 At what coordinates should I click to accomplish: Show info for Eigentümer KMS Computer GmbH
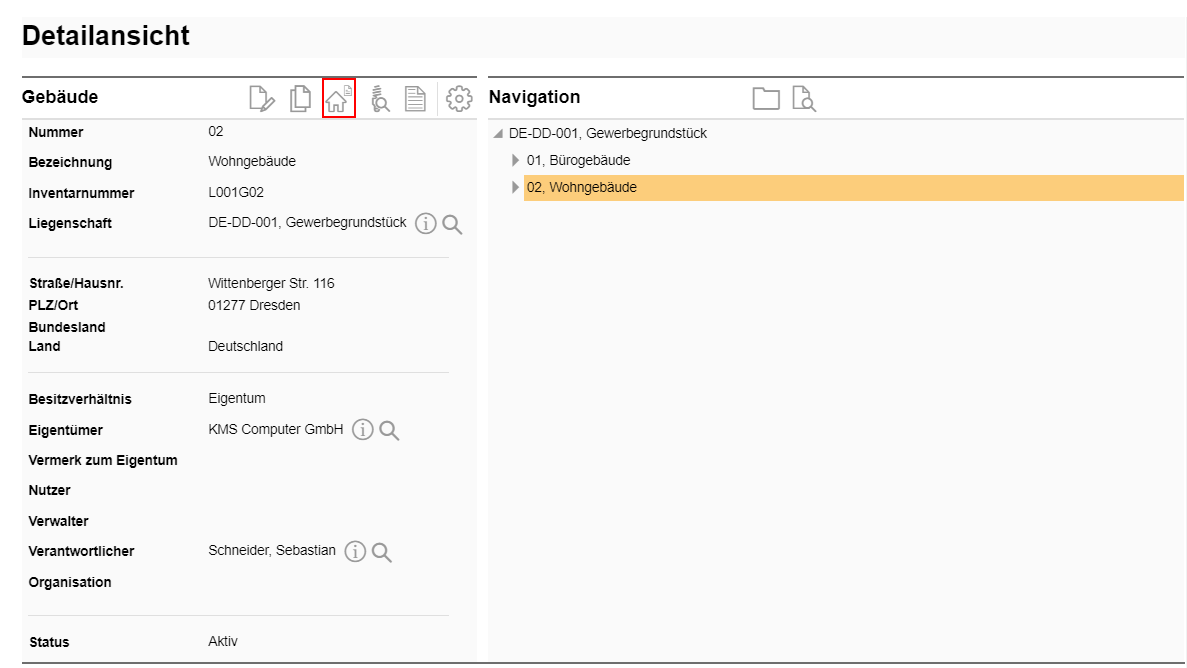point(363,430)
